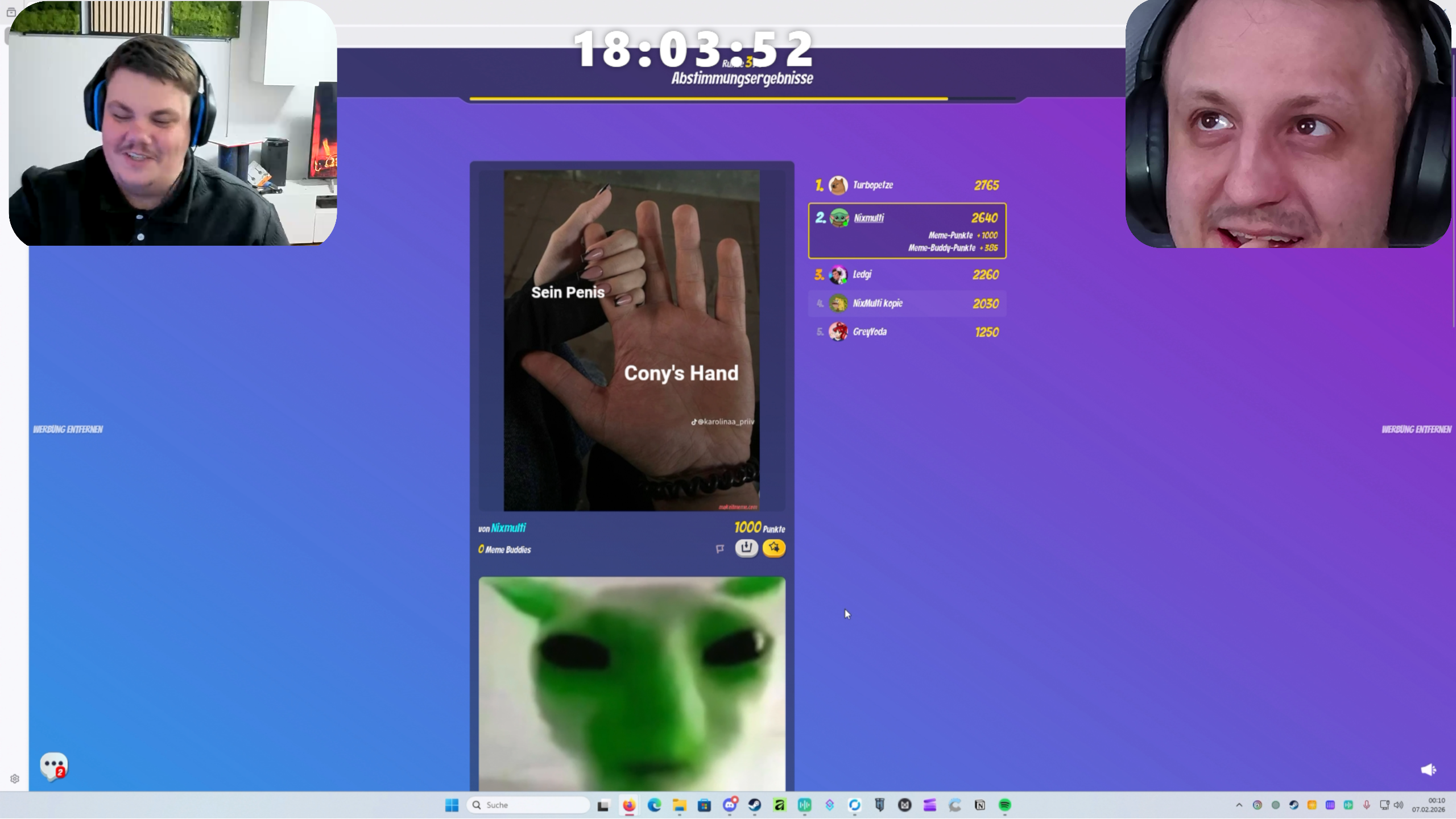Select Turbopetze leaderboard row

pyautogui.click(x=907, y=185)
